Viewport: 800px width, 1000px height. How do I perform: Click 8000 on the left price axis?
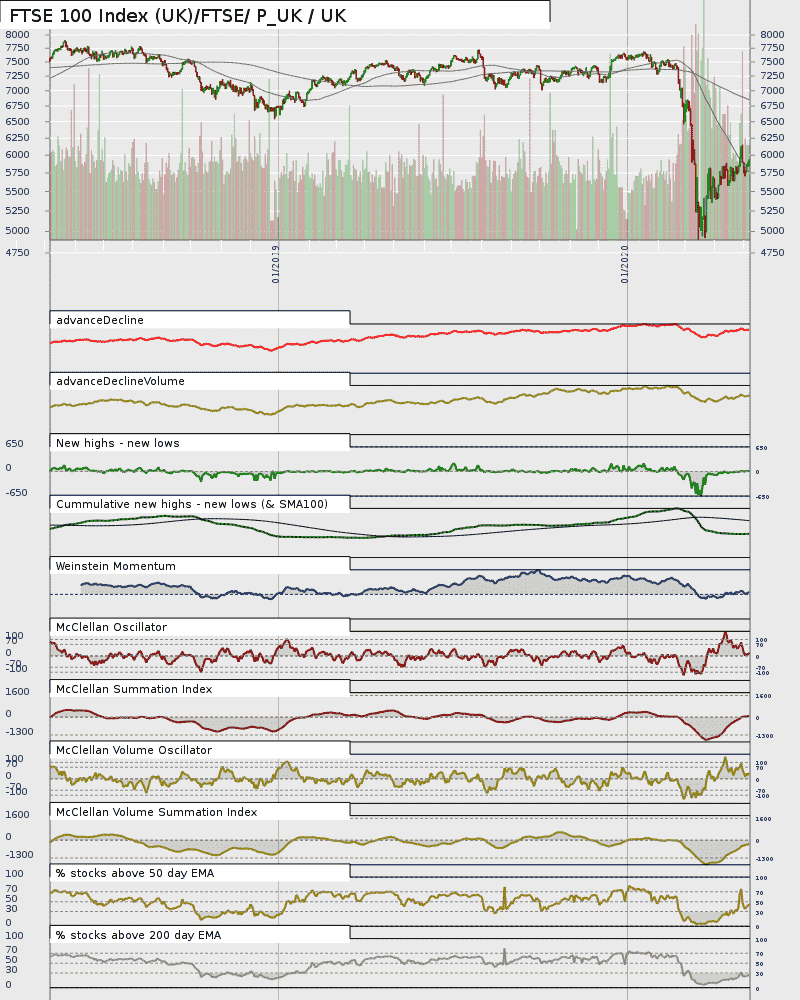click(x=17, y=34)
